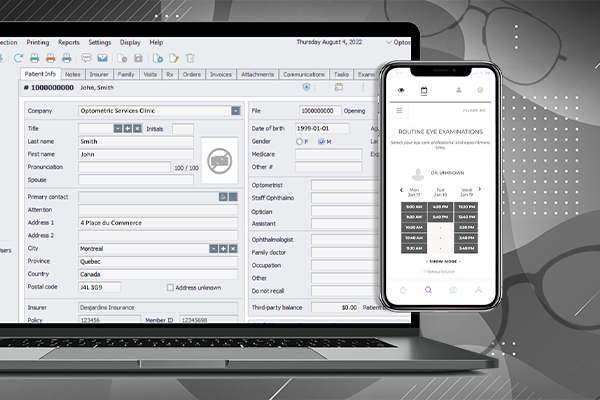
Task: Go to previous days arrow on phone
Action: 401,190
